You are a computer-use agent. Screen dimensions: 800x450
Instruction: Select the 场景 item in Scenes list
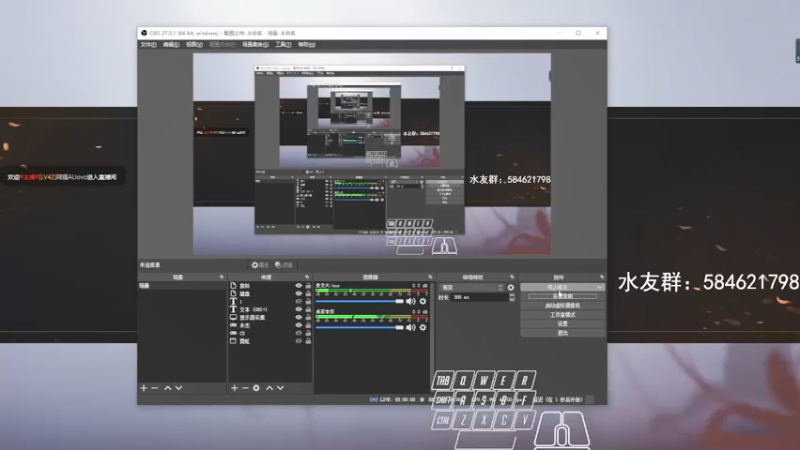pos(182,286)
